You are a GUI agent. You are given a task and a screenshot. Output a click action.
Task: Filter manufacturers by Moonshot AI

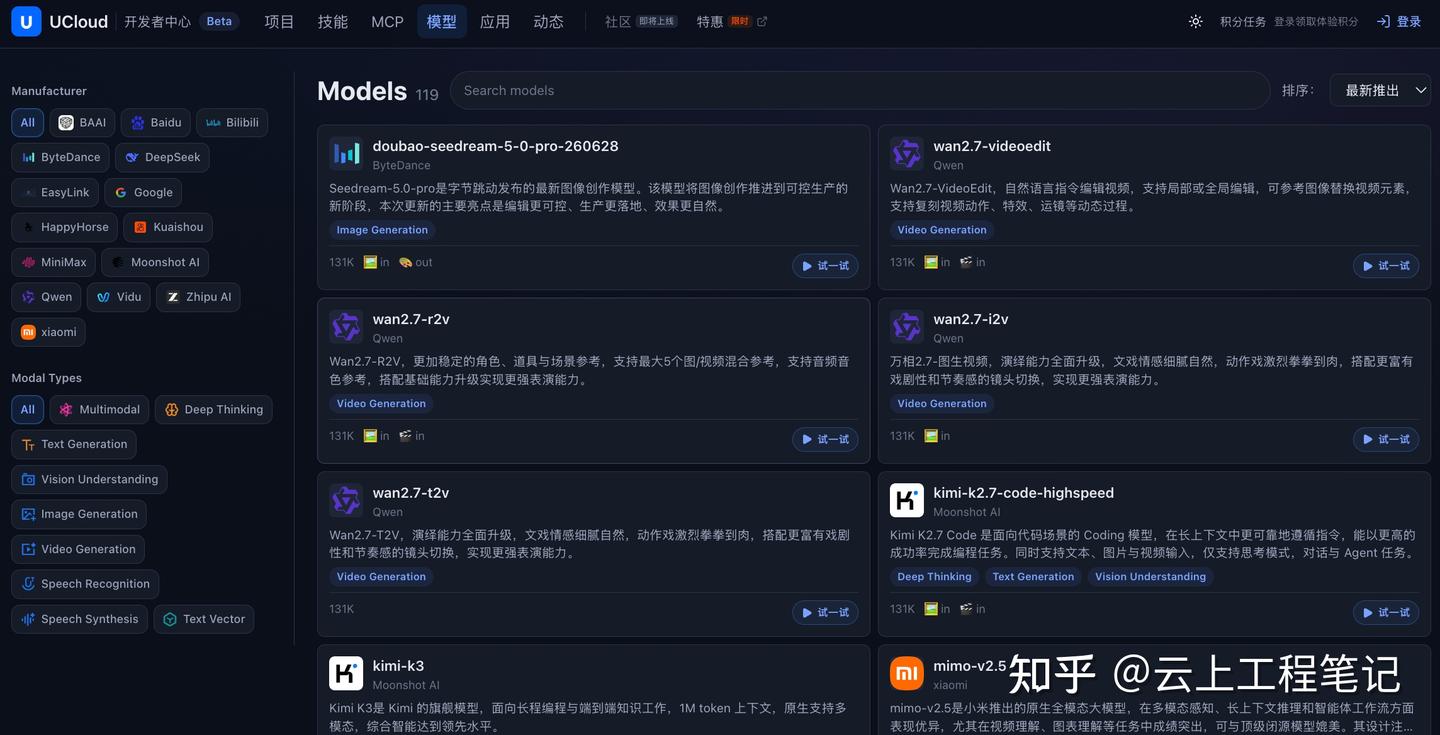click(x=155, y=262)
